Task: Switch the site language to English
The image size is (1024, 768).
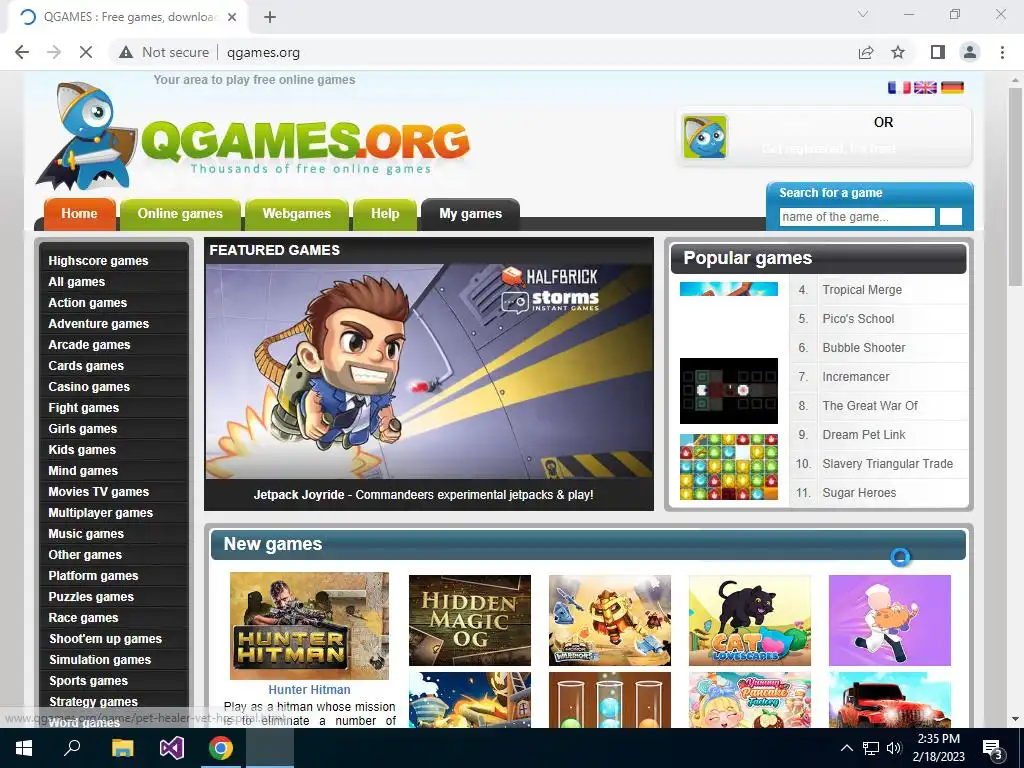Action: pos(925,88)
